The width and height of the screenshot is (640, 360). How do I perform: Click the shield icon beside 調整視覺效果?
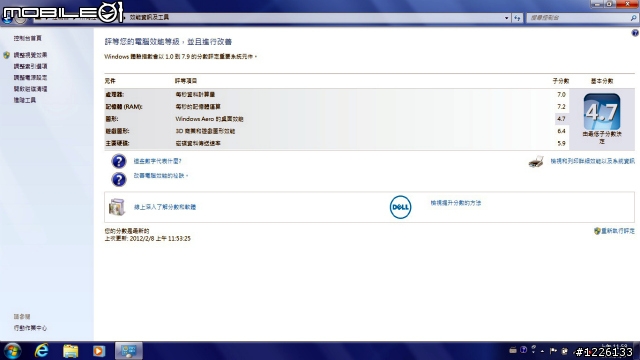tap(7, 55)
